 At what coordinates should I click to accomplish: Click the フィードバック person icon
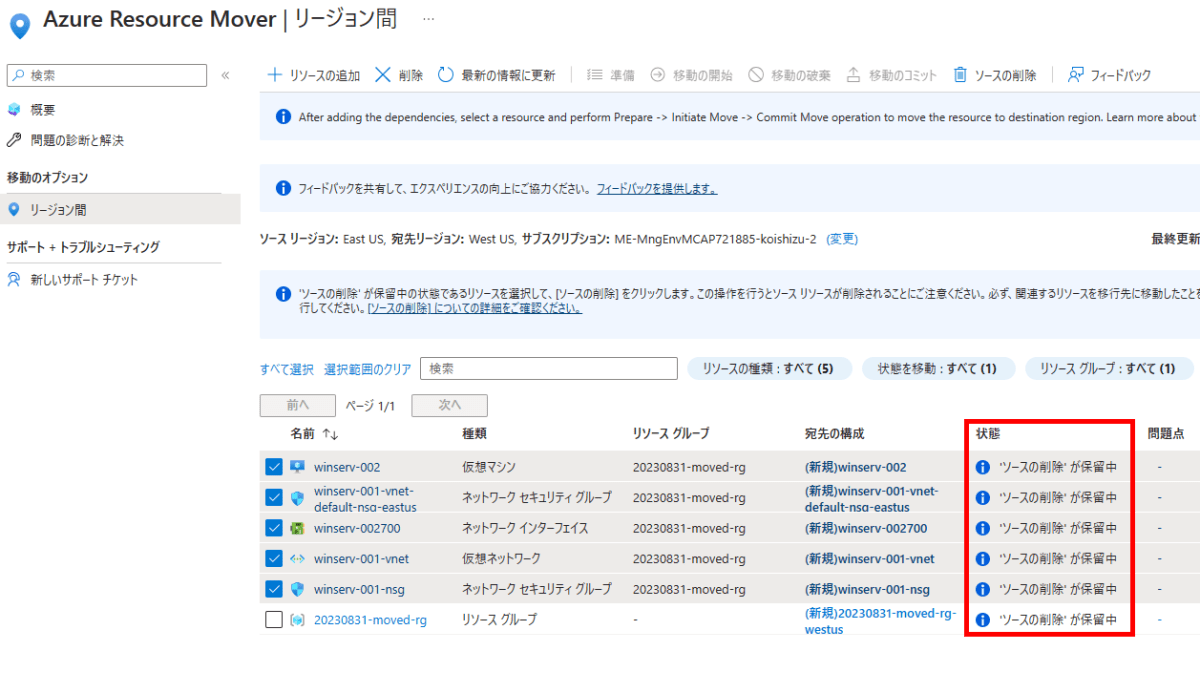[1076, 75]
